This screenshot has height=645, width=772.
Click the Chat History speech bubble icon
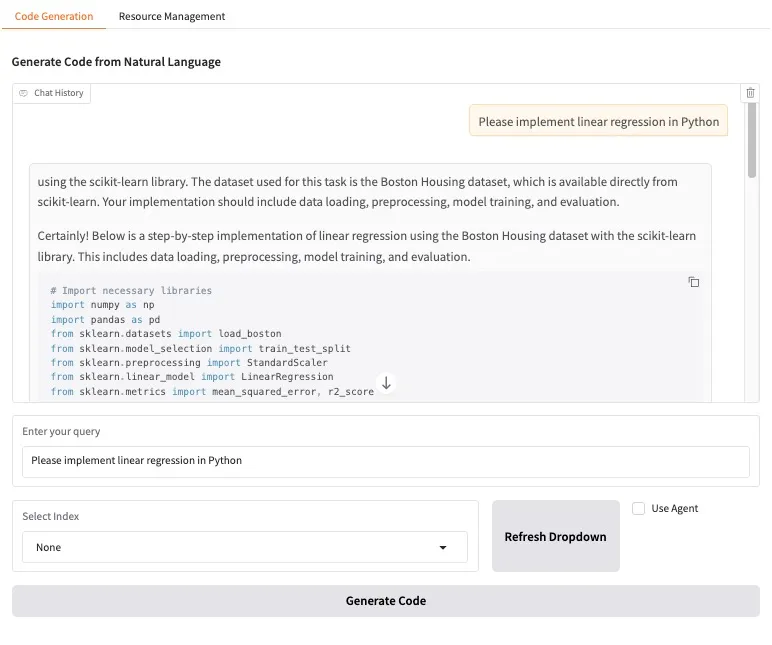coord(23,93)
